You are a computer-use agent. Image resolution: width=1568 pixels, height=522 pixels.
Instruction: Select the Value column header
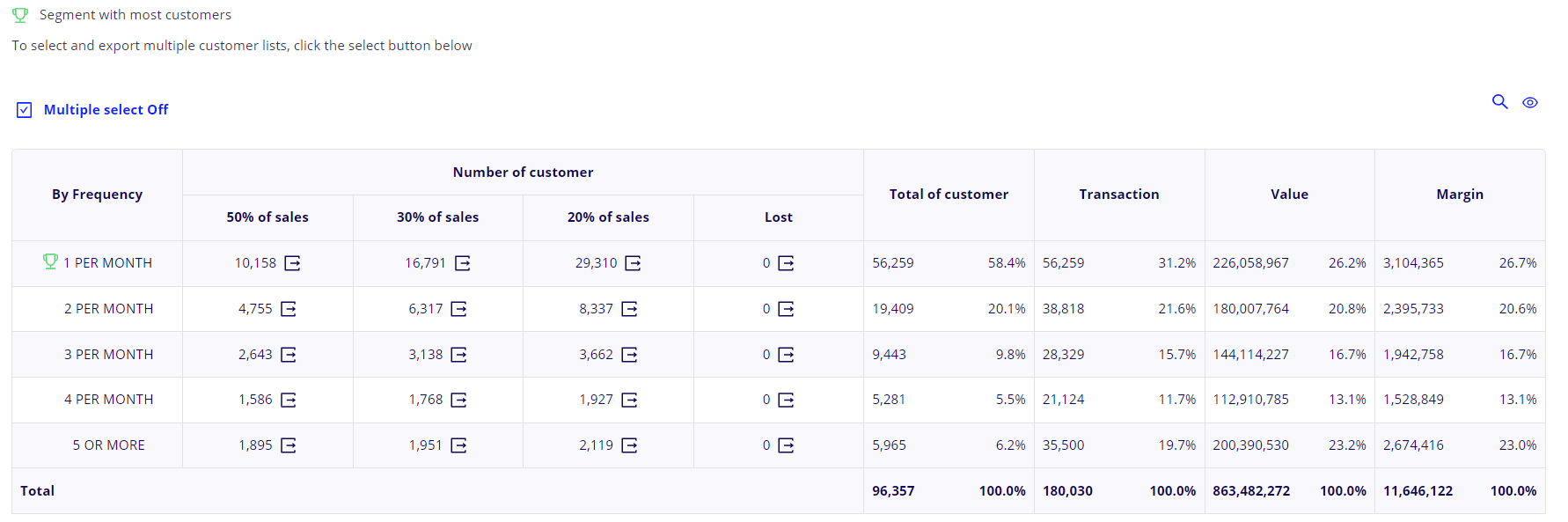pyautogui.click(x=1289, y=194)
